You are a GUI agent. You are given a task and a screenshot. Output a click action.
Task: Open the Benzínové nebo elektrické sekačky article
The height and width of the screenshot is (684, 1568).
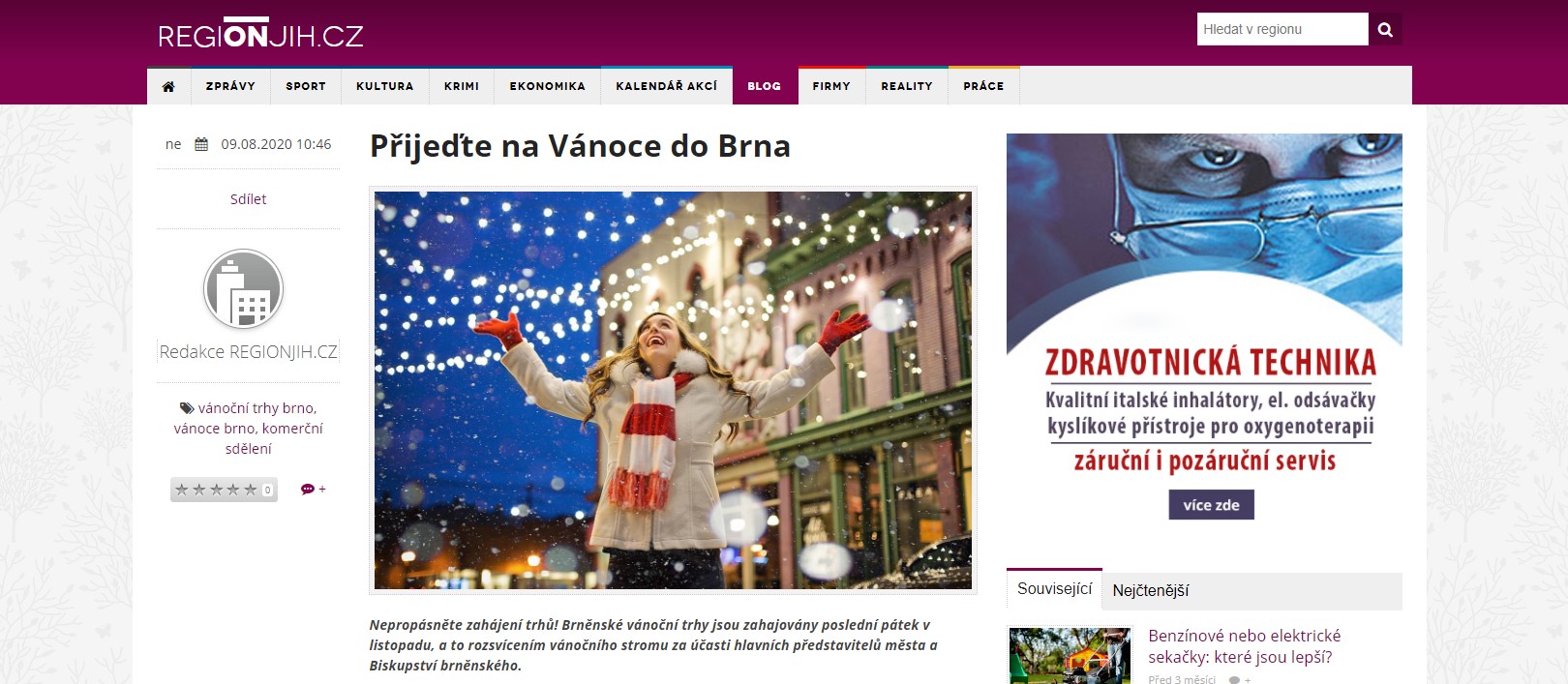[1245, 646]
